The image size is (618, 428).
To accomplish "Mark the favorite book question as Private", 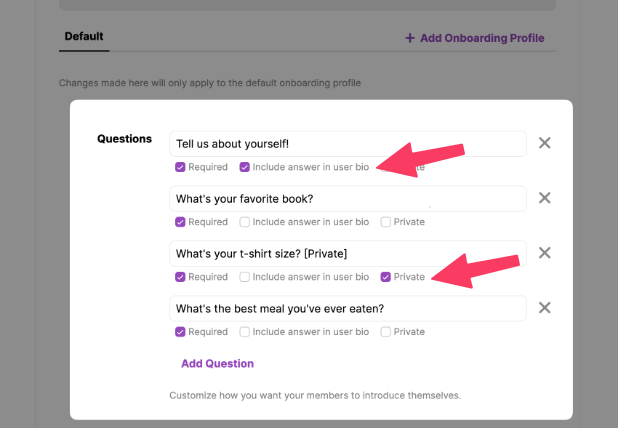I will 386,222.
